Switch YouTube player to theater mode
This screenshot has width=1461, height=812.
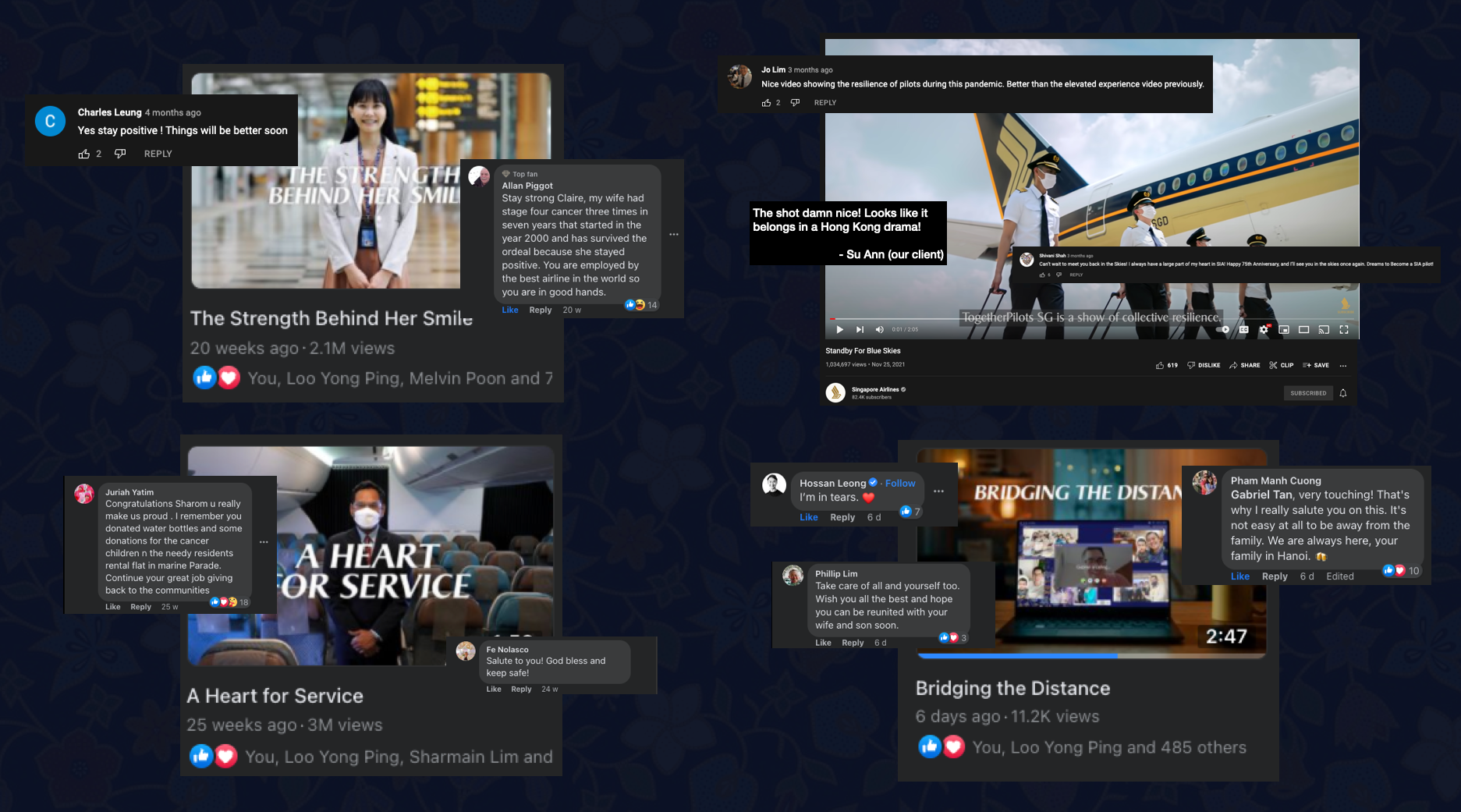(1303, 329)
